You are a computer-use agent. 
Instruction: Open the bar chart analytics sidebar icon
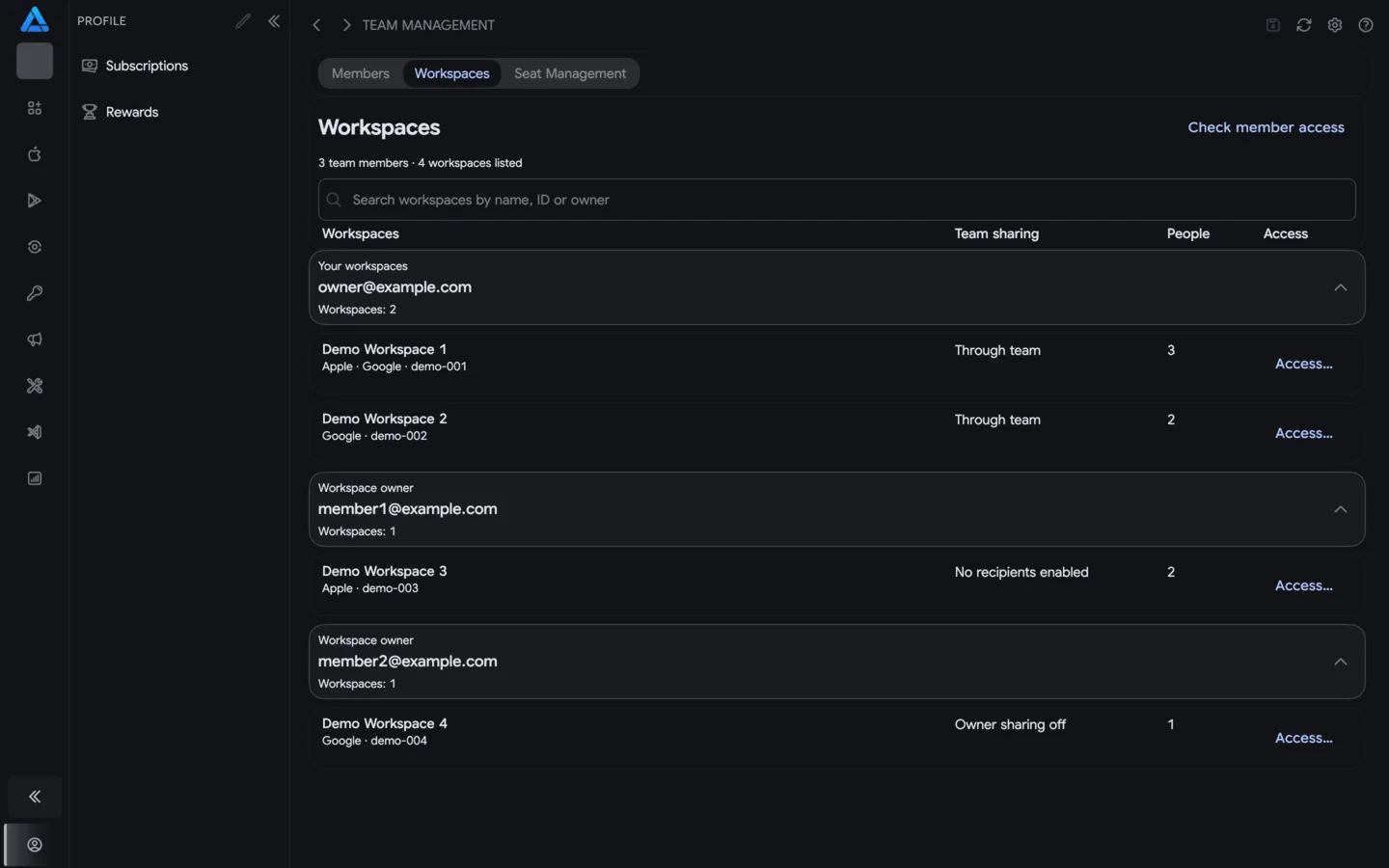click(x=35, y=478)
